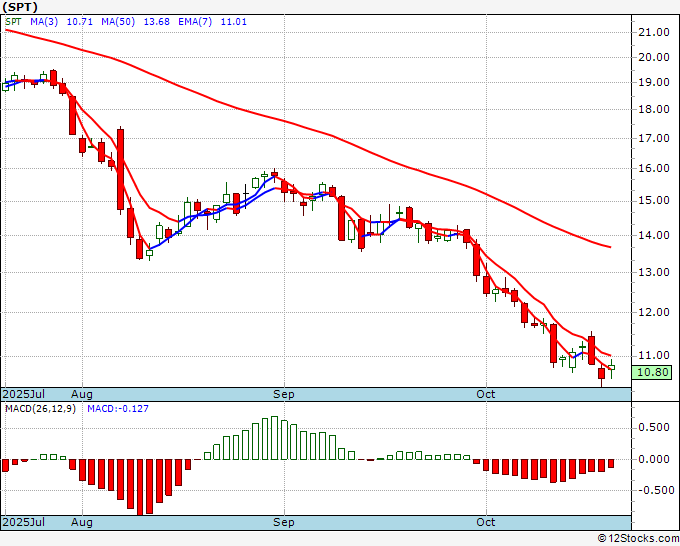
Task: Click Sep on the MACD date axis
Action: (284, 522)
